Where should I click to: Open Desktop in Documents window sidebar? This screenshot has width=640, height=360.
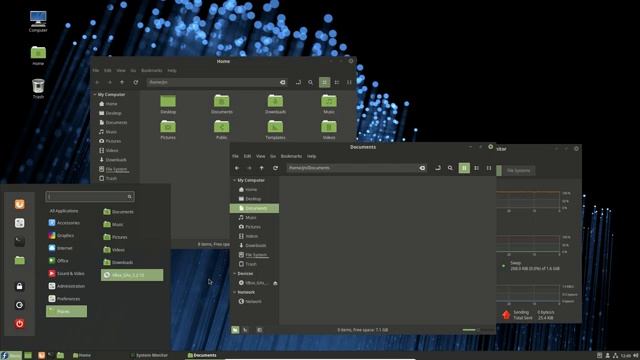[254, 199]
